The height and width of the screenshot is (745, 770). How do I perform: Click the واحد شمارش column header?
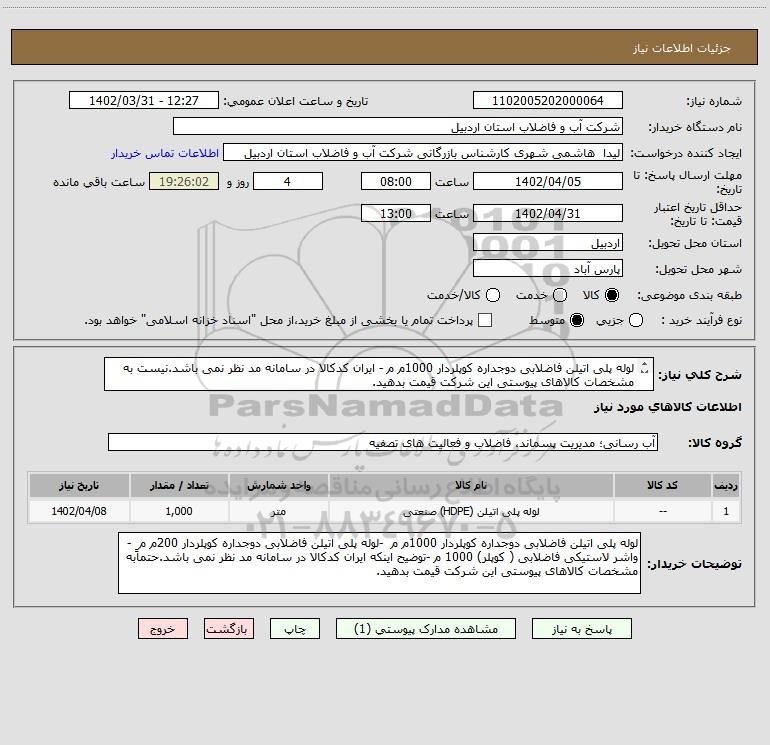point(278,485)
